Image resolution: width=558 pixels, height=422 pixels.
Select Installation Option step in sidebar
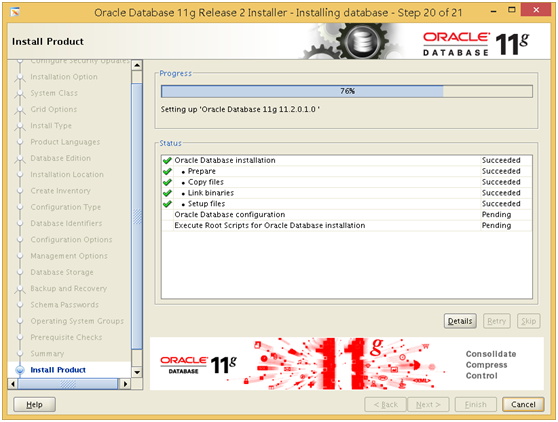[64, 77]
